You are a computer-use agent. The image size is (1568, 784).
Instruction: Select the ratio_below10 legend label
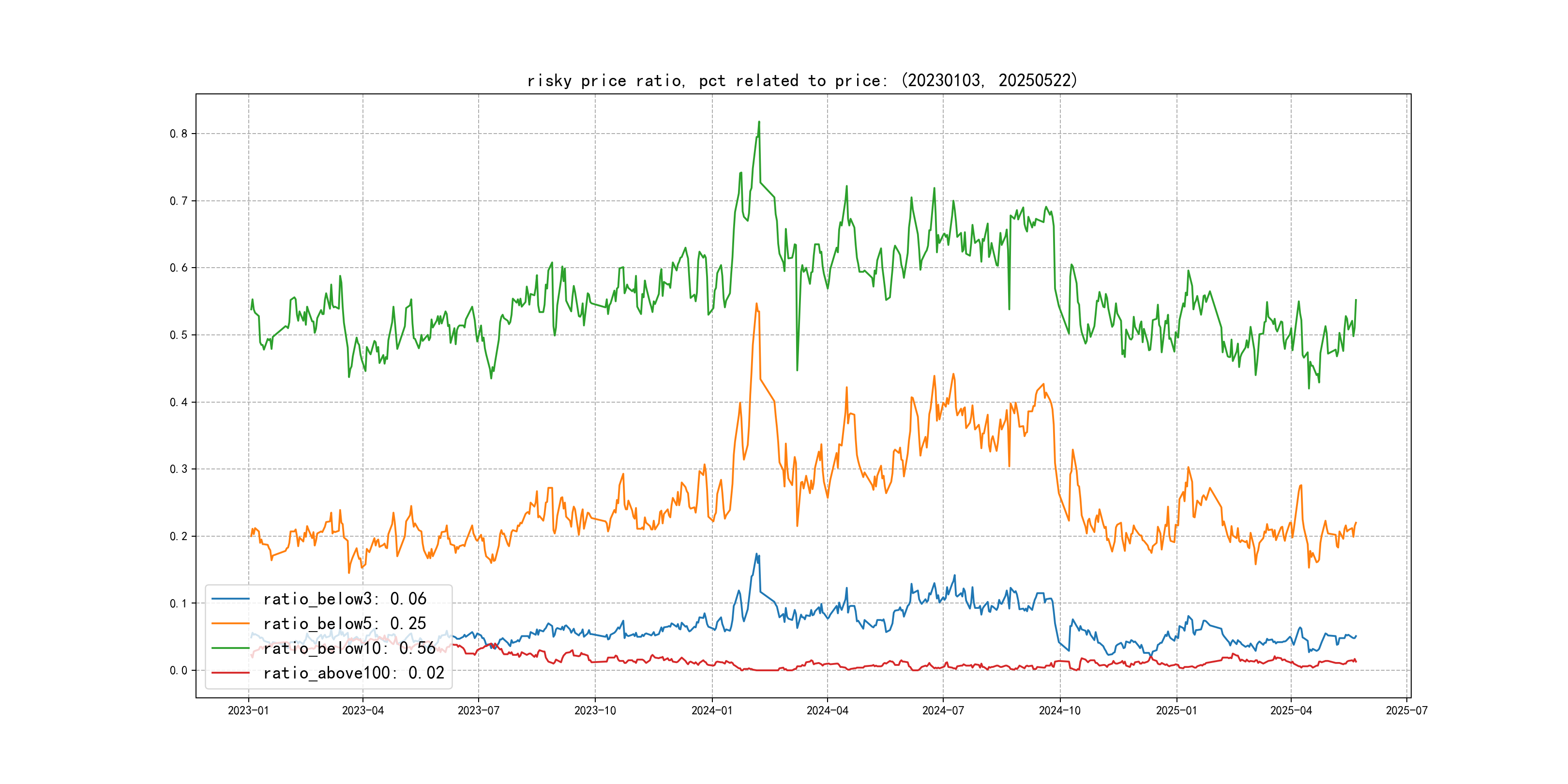[x=349, y=648]
